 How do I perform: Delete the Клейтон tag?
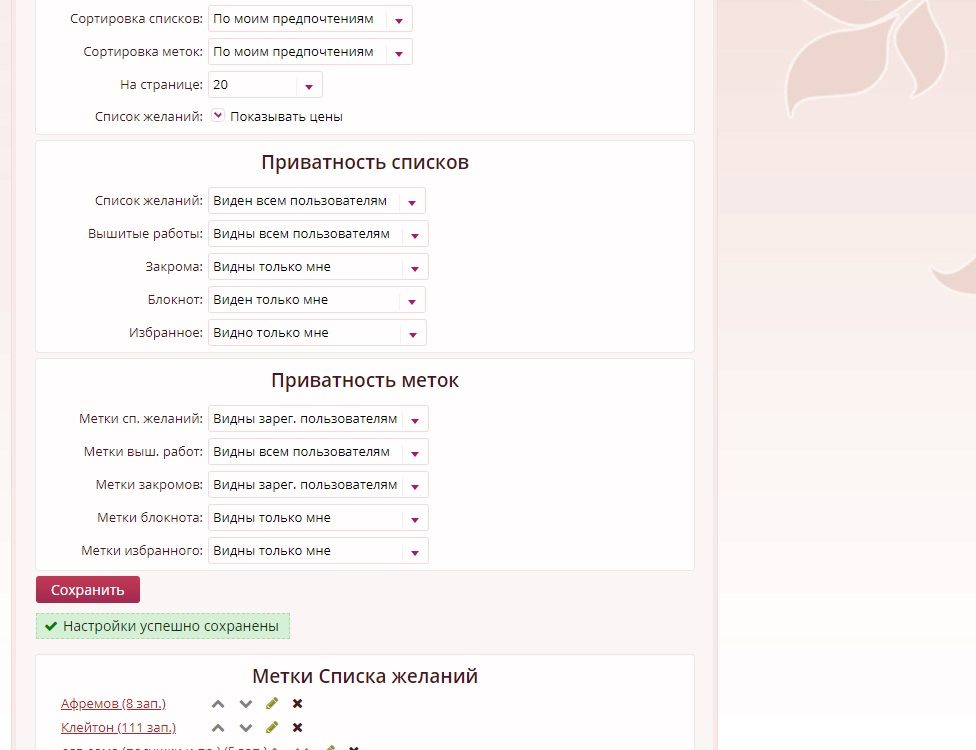(297, 728)
